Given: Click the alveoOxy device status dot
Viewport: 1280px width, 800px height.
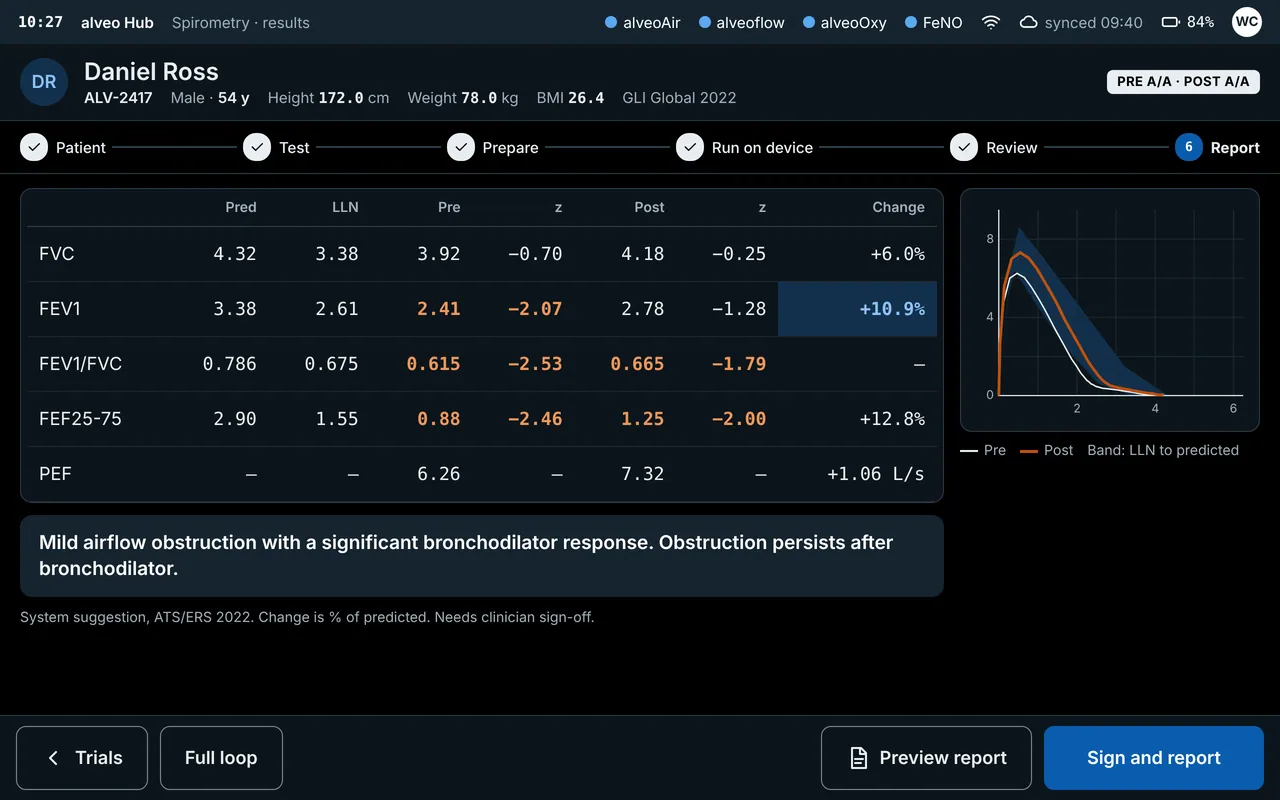Looking at the screenshot, I should pos(809,22).
